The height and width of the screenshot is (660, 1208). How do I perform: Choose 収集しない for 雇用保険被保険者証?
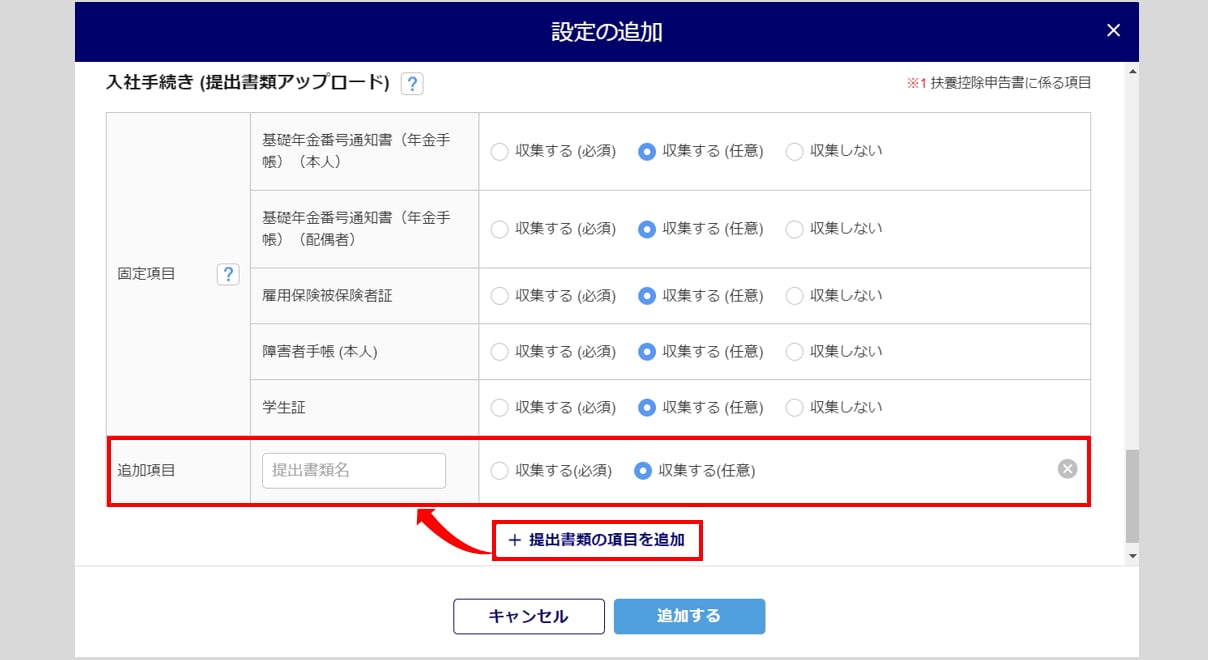point(795,296)
